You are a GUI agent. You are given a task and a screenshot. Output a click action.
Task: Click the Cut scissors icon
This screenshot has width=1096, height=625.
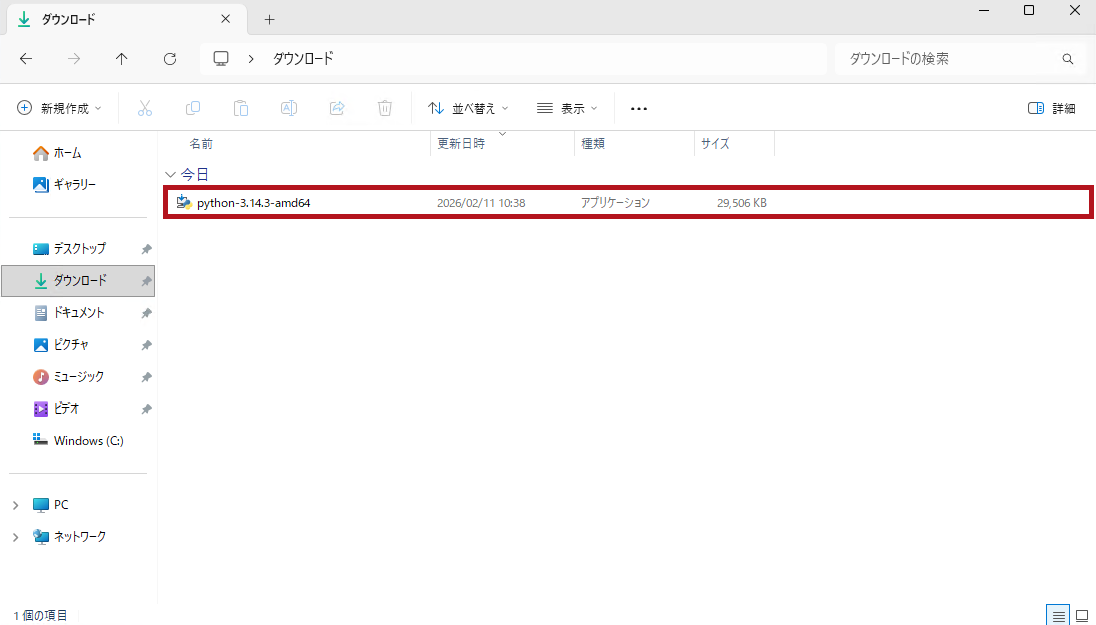click(x=145, y=108)
